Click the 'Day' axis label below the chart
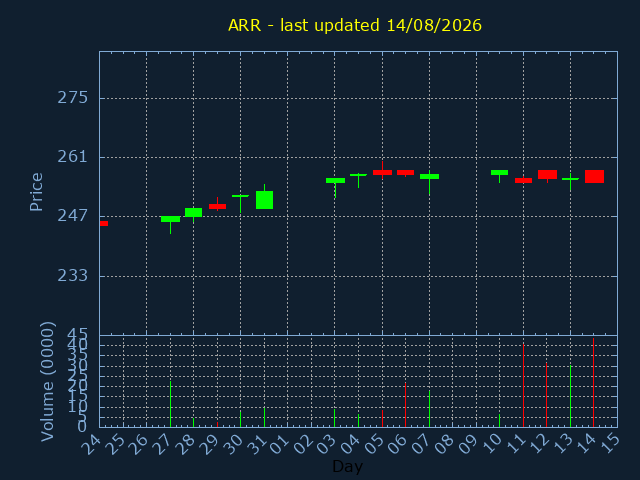The width and height of the screenshot is (640, 480). (x=347, y=466)
